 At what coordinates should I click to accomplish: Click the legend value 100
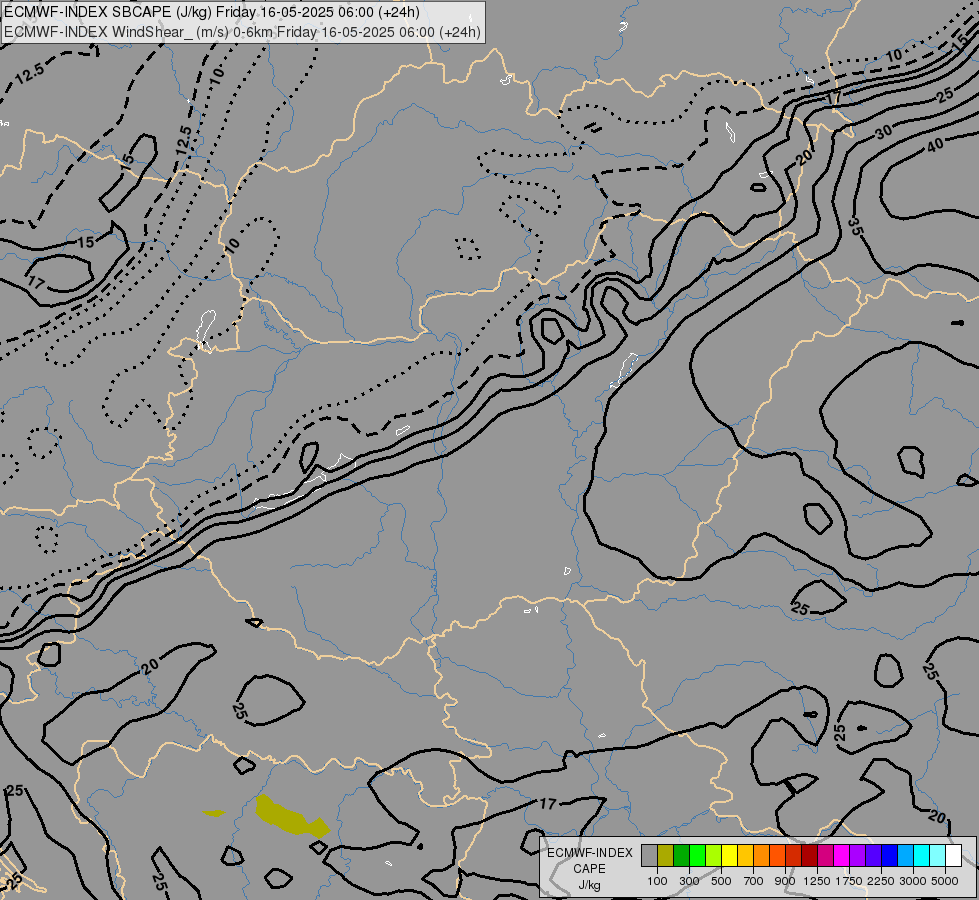(657, 881)
